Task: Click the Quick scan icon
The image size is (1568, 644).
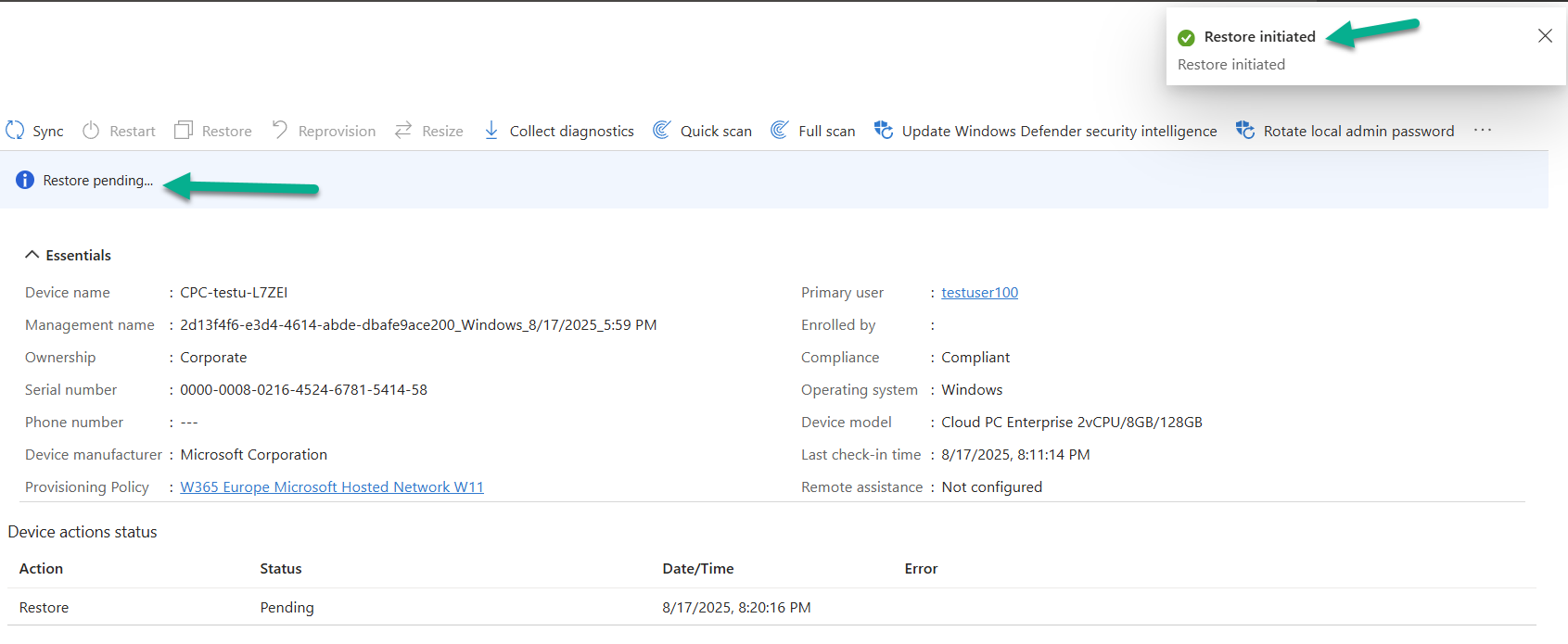Action: click(x=662, y=131)
